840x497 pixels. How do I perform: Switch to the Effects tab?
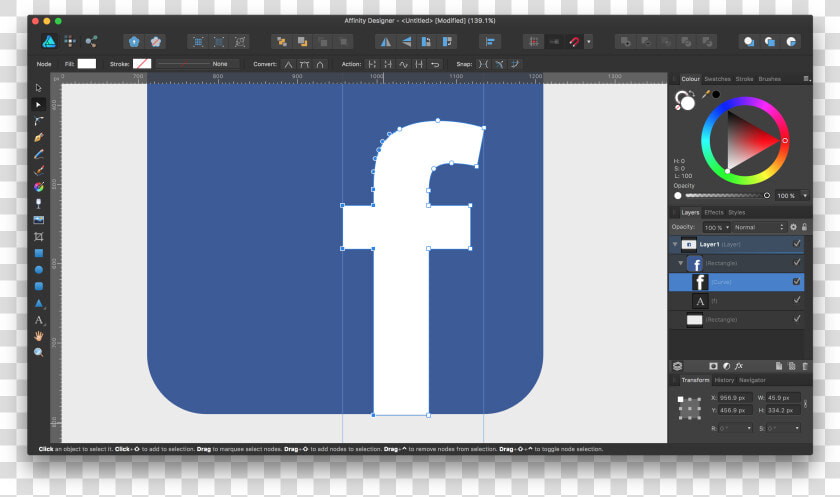coord(714,213)
